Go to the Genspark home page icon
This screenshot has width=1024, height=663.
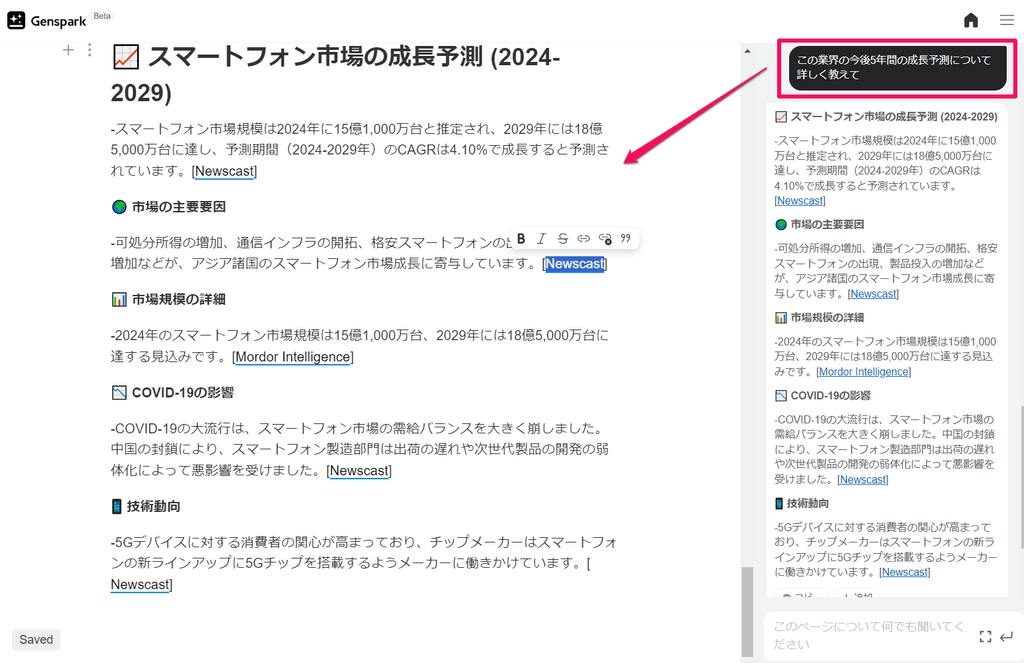click(x=971, y=20)
